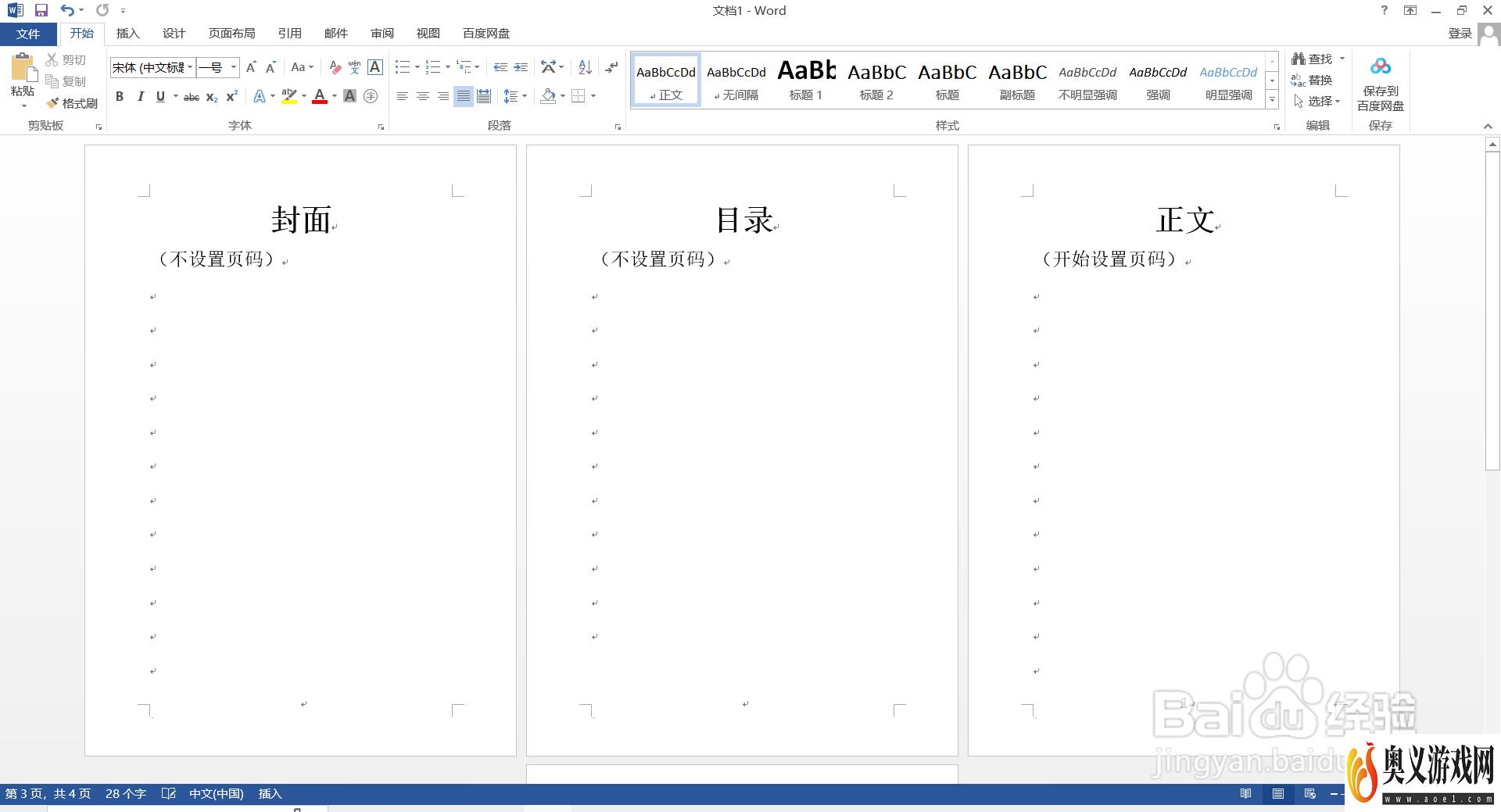Enable justify paragraph alignment
1501x812 pixels.
click(464, 96)
